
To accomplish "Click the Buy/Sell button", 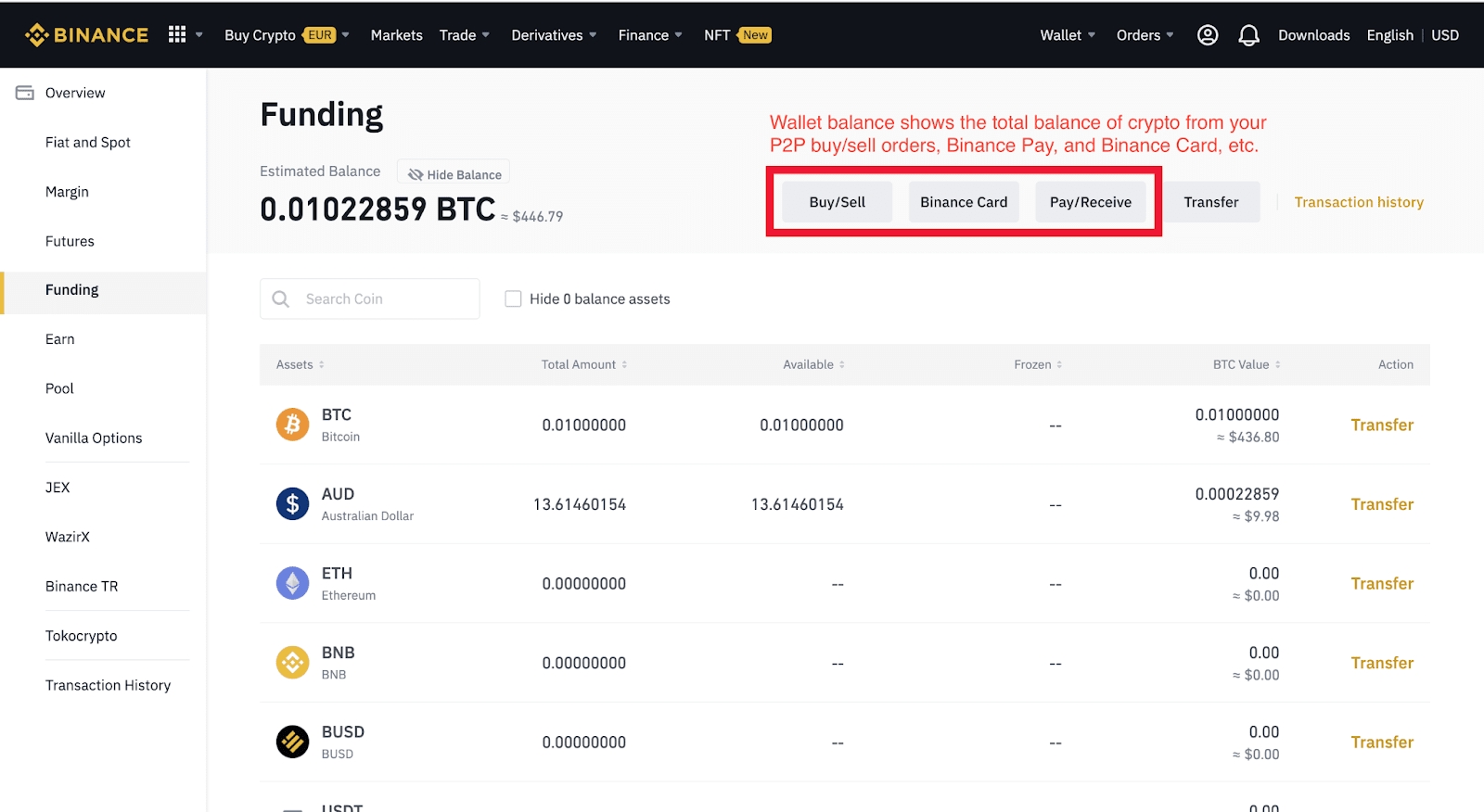I will pyautogui.click(x=837, y=202).
